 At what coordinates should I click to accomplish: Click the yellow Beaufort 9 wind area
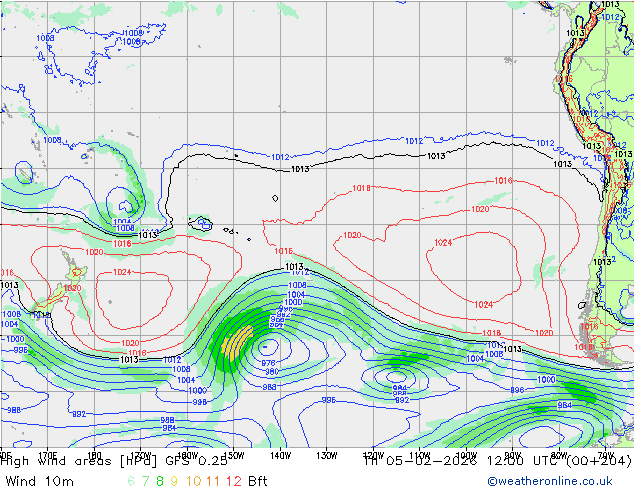(x=237, y=343)
